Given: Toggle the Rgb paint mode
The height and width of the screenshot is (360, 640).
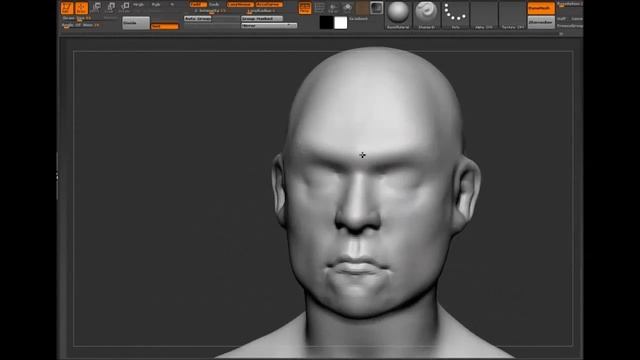Looking at the screenshot, I should [156, 4].
